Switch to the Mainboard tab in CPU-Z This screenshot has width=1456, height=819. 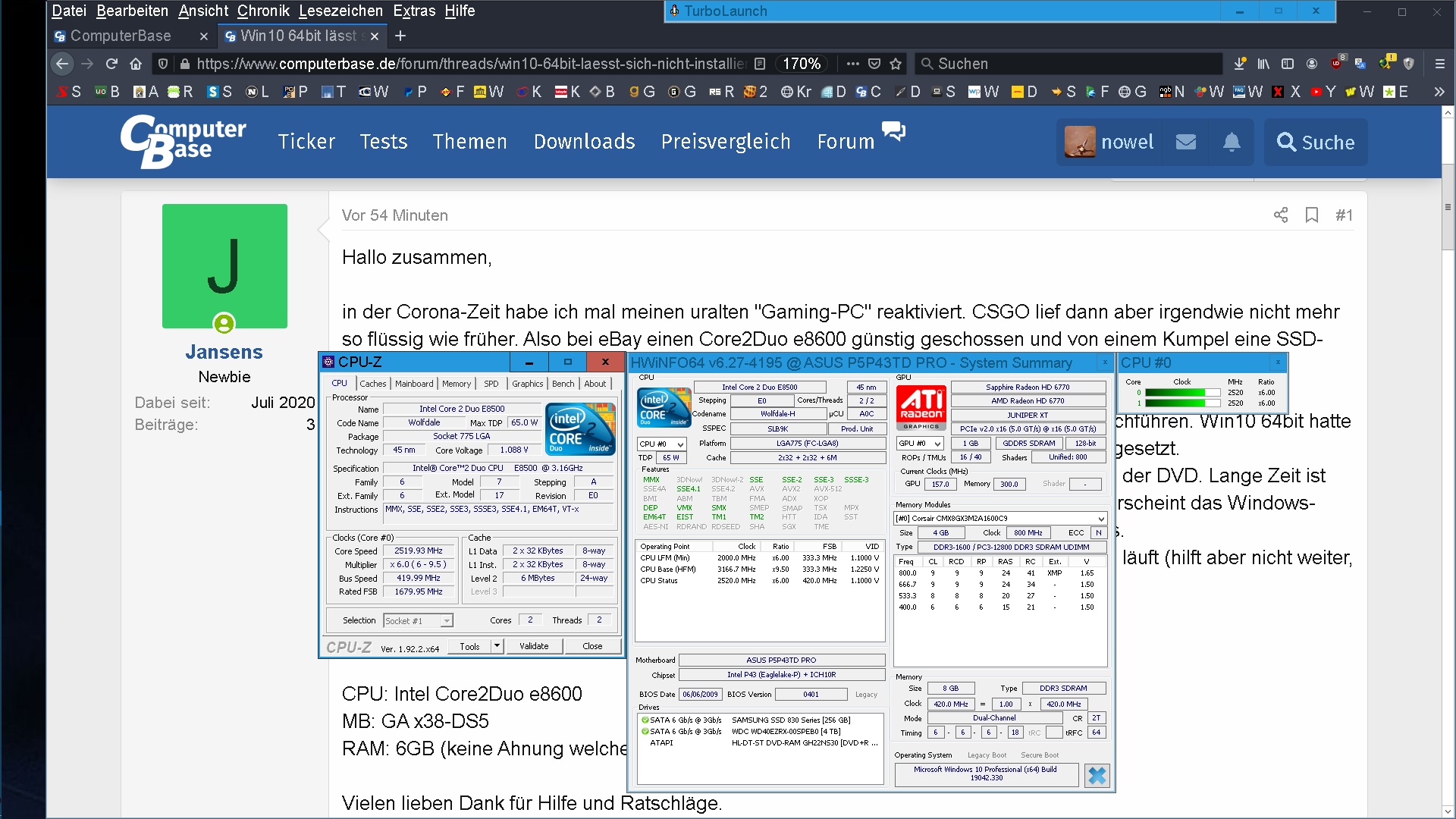414,384
